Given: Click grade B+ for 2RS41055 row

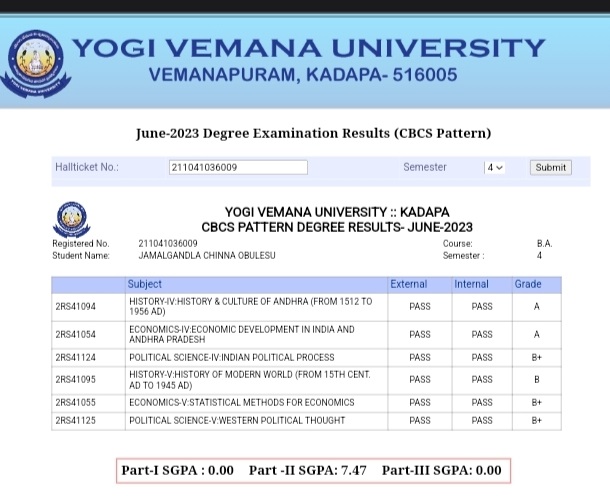Looking at the screenshot, I should point(536,403).
